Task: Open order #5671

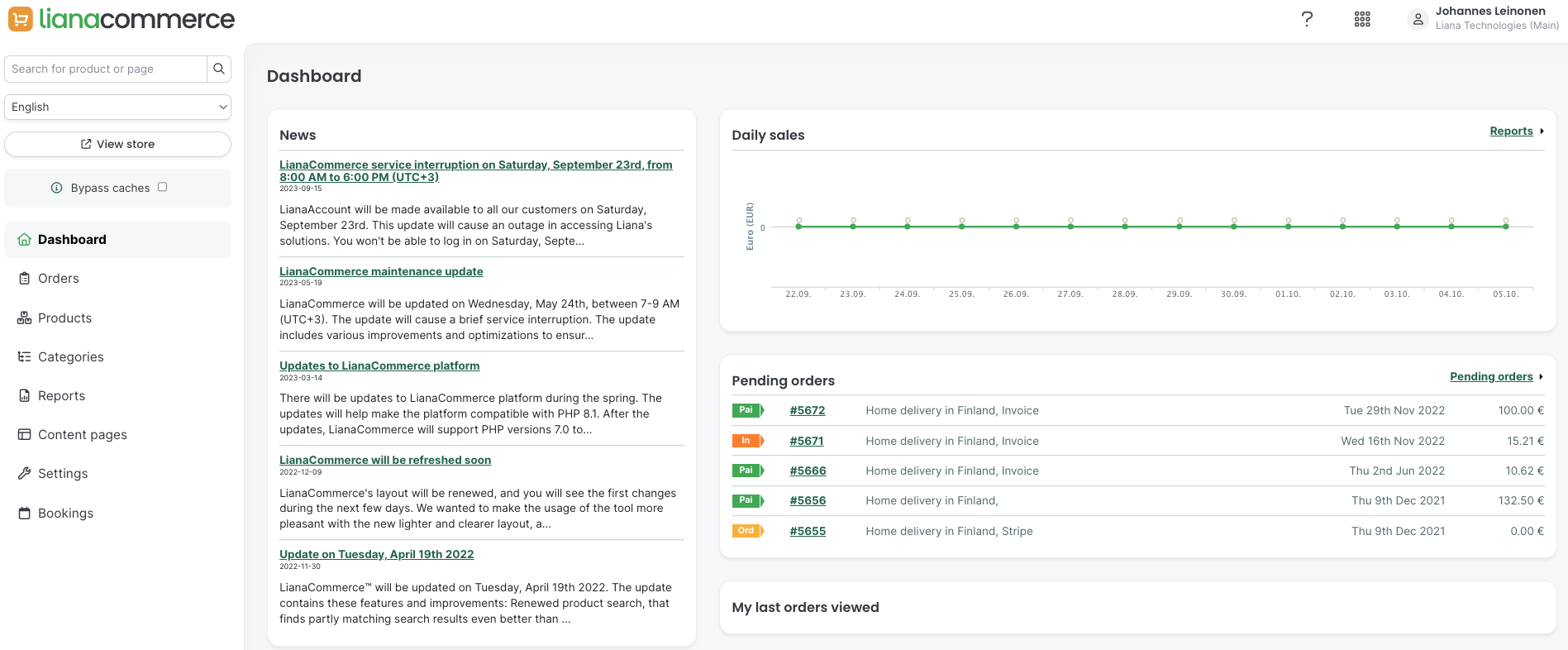Action: coord(807,441)
